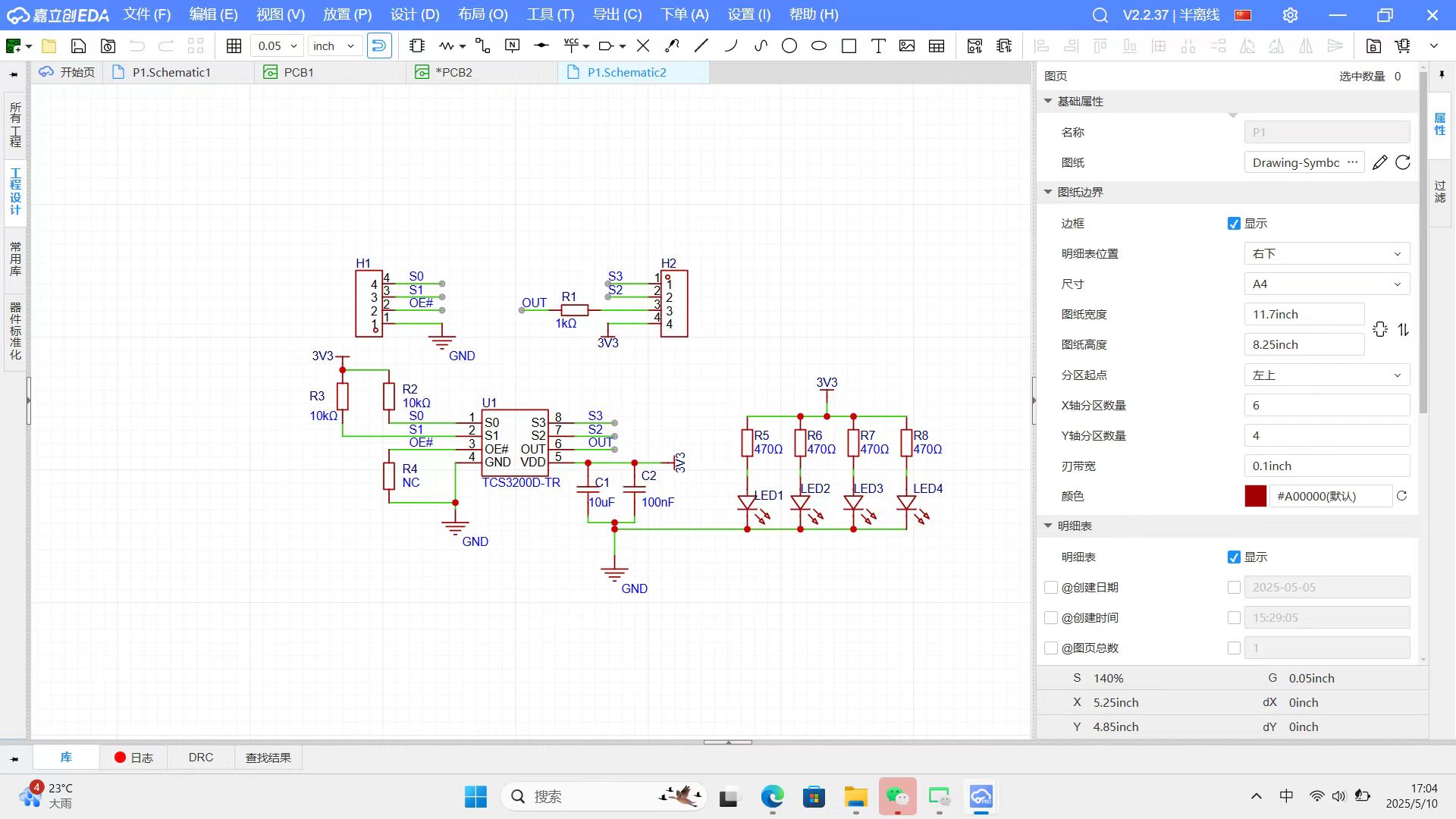This screenshot has width=1456, height=819.
Task: Collapse the 基础属性 section
Action: (x=1048, y=102)
